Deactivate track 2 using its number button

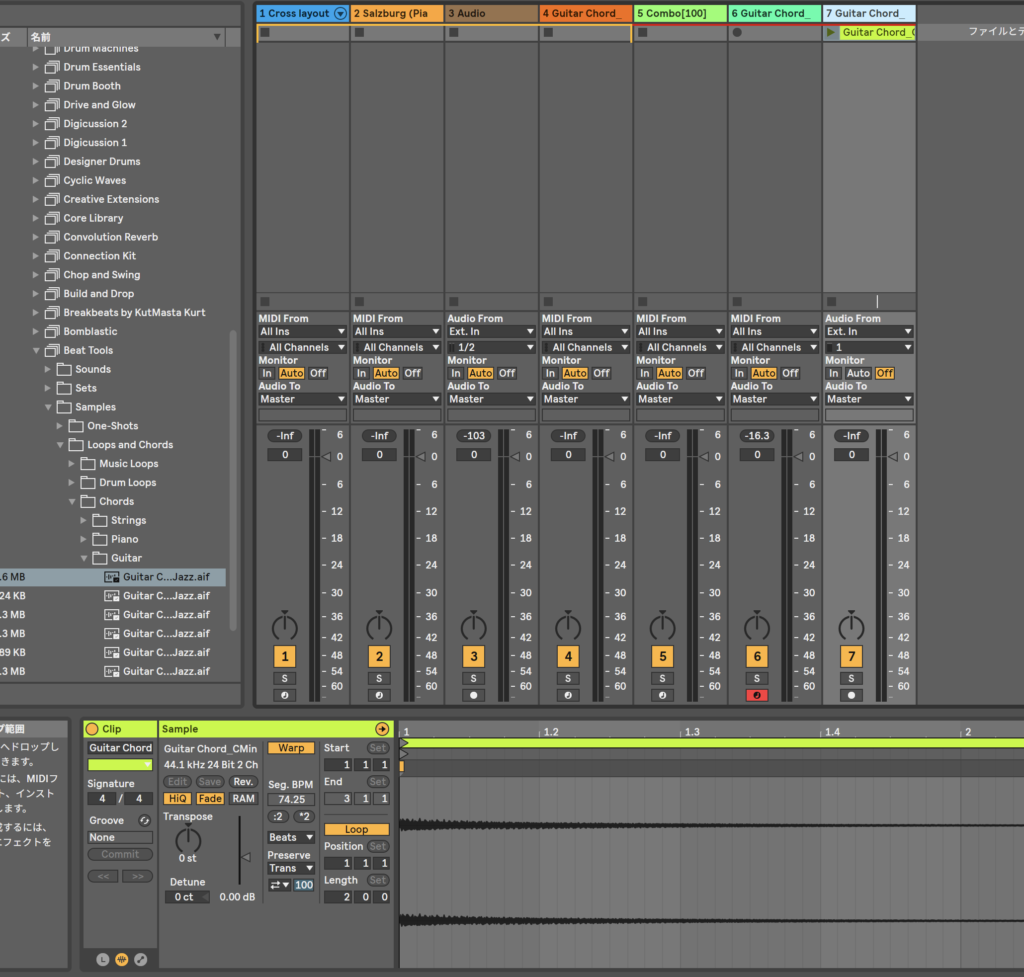point(379,657)
